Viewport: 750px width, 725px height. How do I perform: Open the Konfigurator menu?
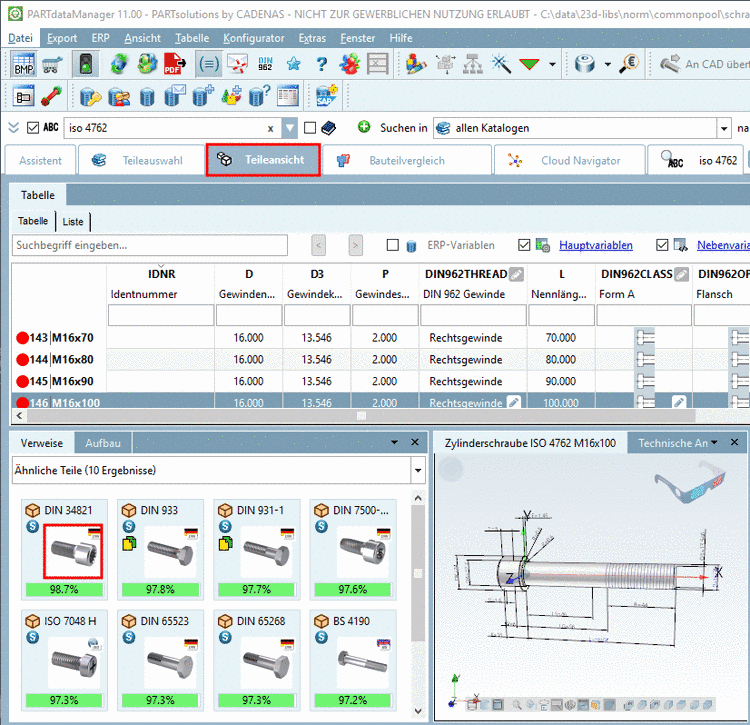tap(253, 38)
